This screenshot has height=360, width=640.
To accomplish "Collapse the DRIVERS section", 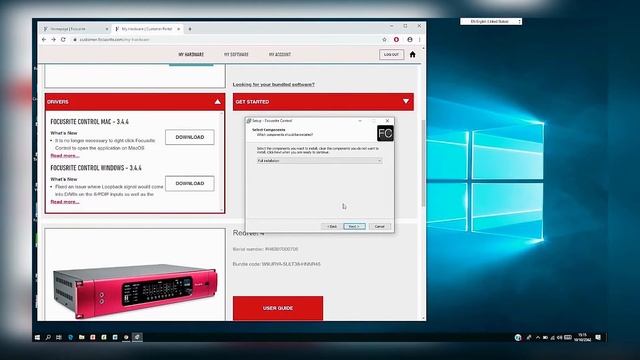I will tap(218, 102).
